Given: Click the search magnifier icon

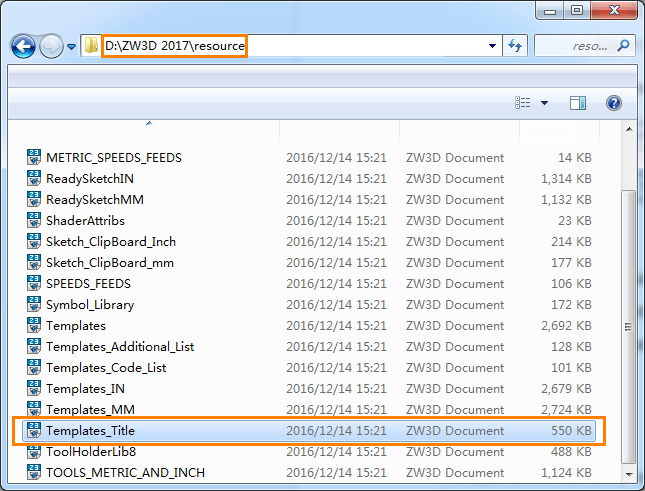Looking at the screenshot, I should [623, 45].
